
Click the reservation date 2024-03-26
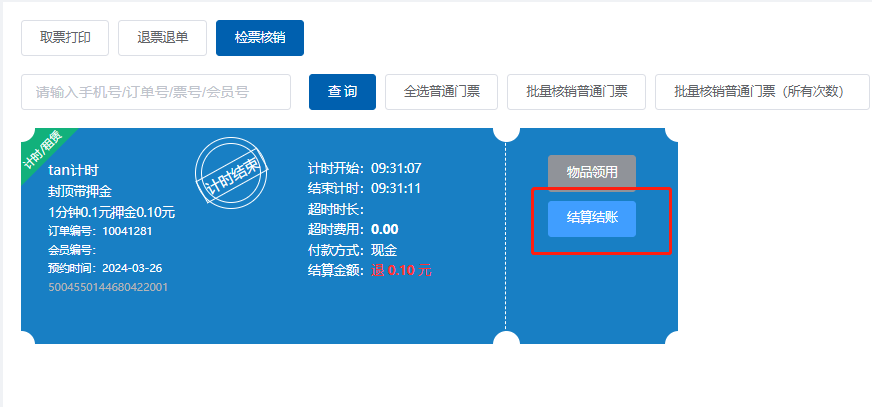pyautogui.click(x=132, y=268)
